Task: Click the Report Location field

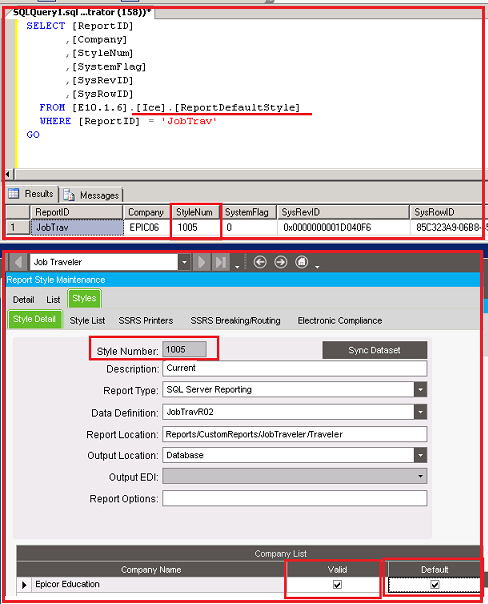Action: (x=295, y=434)
